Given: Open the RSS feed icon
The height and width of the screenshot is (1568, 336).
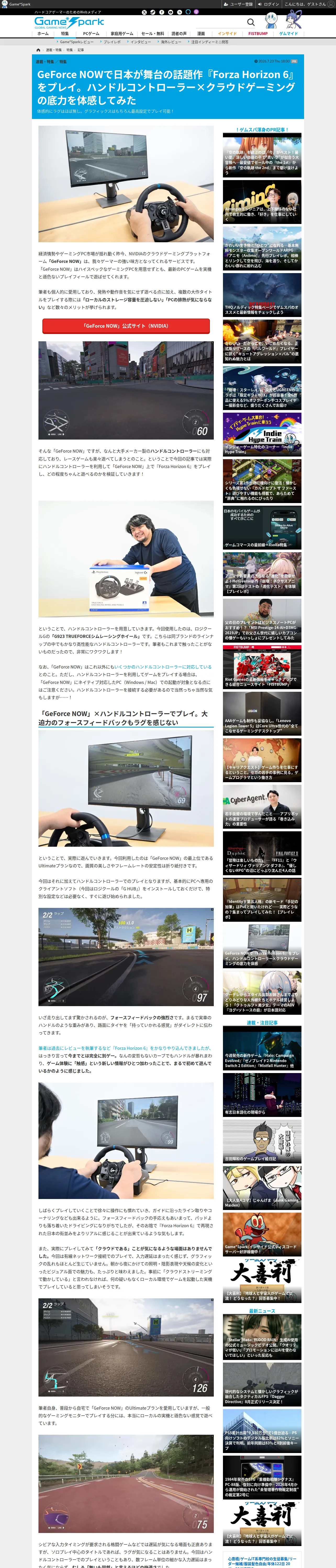Looking at the screenshot, I should pos(179,12).
